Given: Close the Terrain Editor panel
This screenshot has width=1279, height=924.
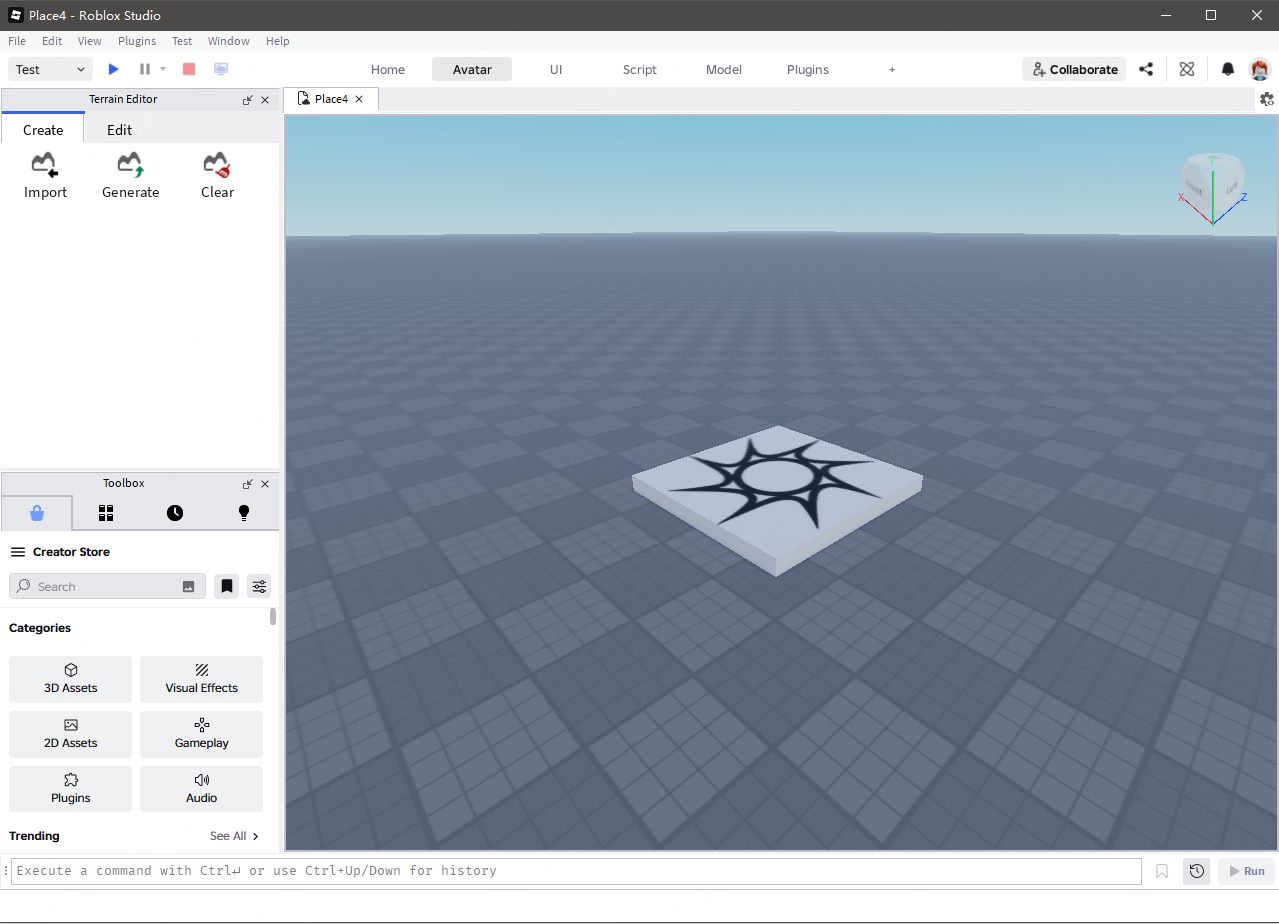Looking at the screenshot, I should click(x=265, y=100).
